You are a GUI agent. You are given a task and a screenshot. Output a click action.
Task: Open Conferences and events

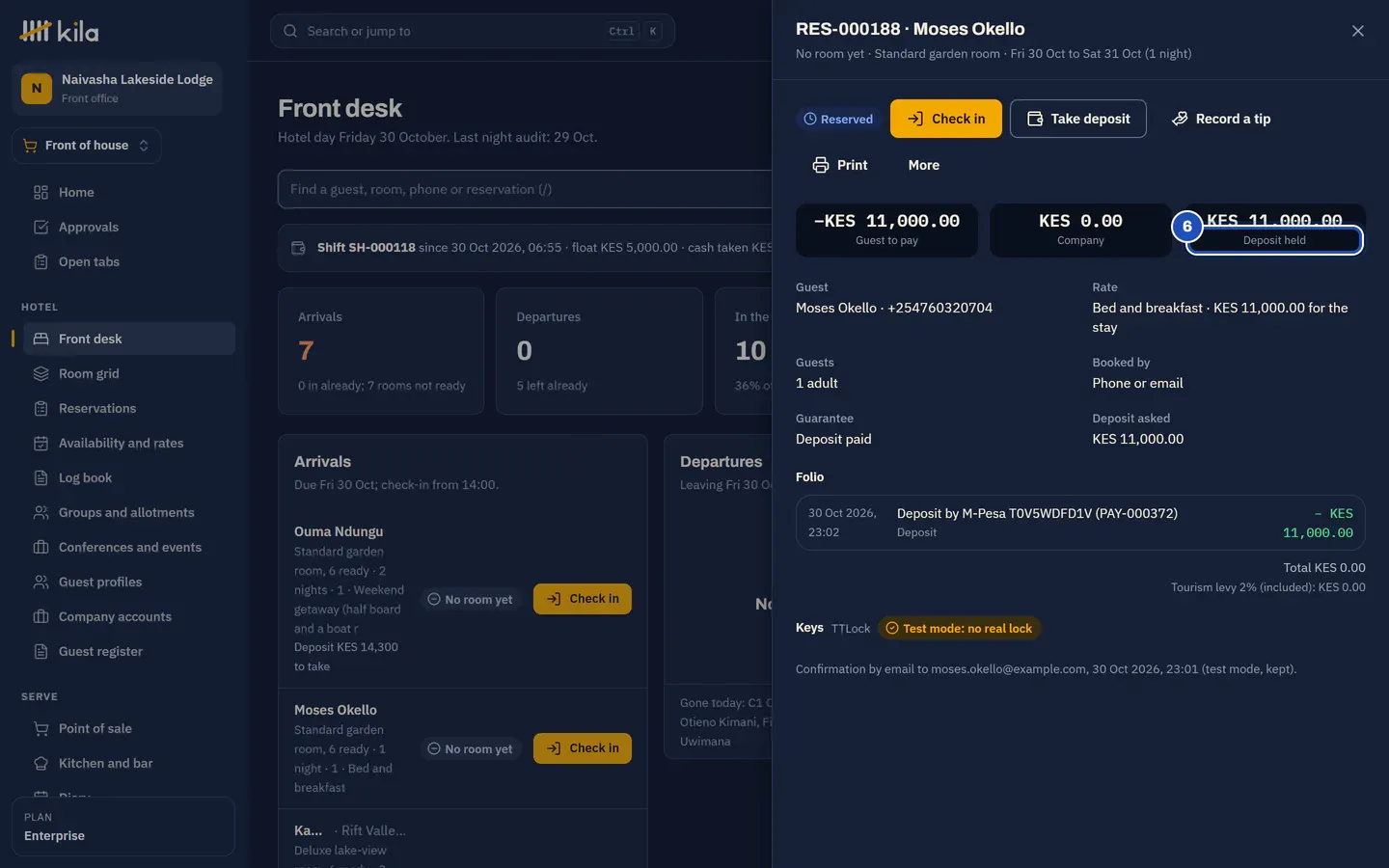[129, 547]
